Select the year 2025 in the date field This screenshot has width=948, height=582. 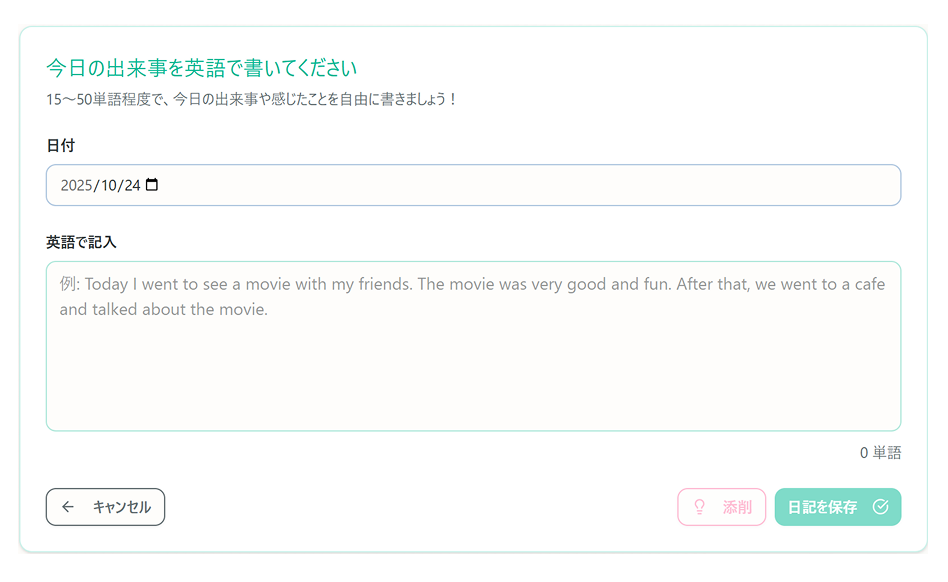tap(76, 185)
